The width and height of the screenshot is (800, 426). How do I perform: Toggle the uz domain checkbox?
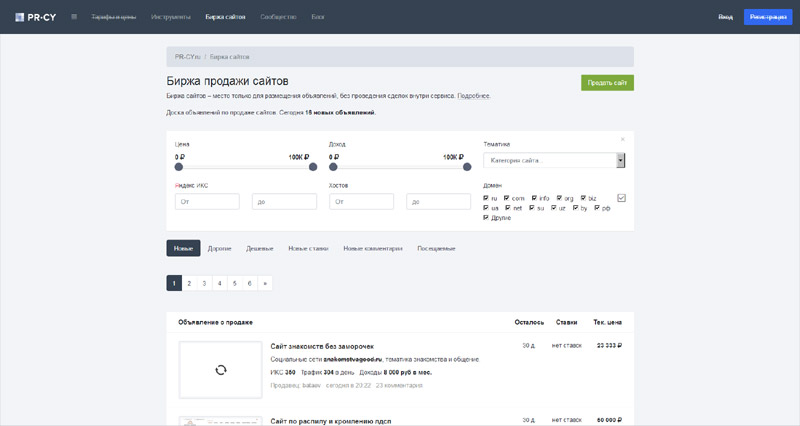point(554,208)
